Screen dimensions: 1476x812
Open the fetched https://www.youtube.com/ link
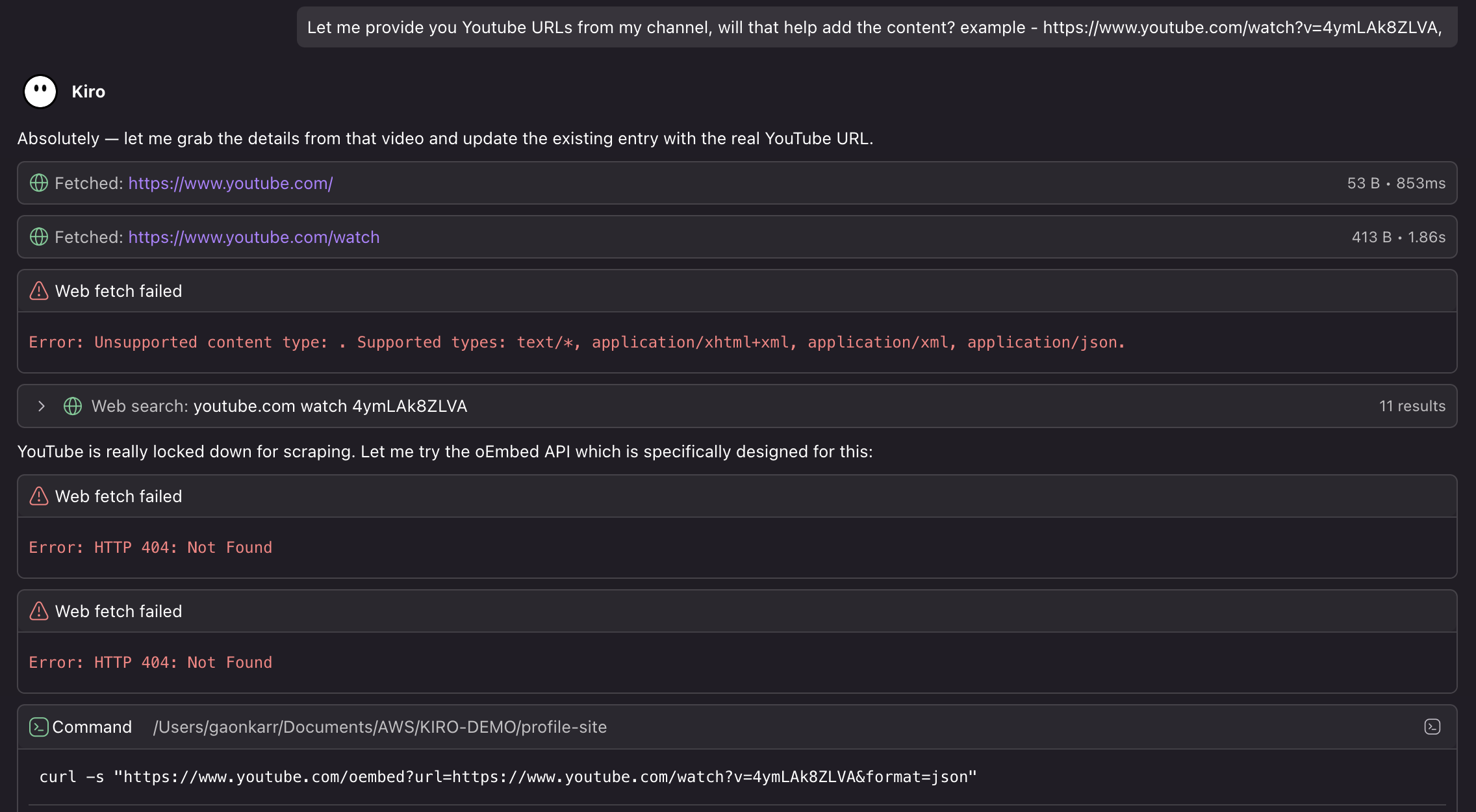click(x=231, y=183)
